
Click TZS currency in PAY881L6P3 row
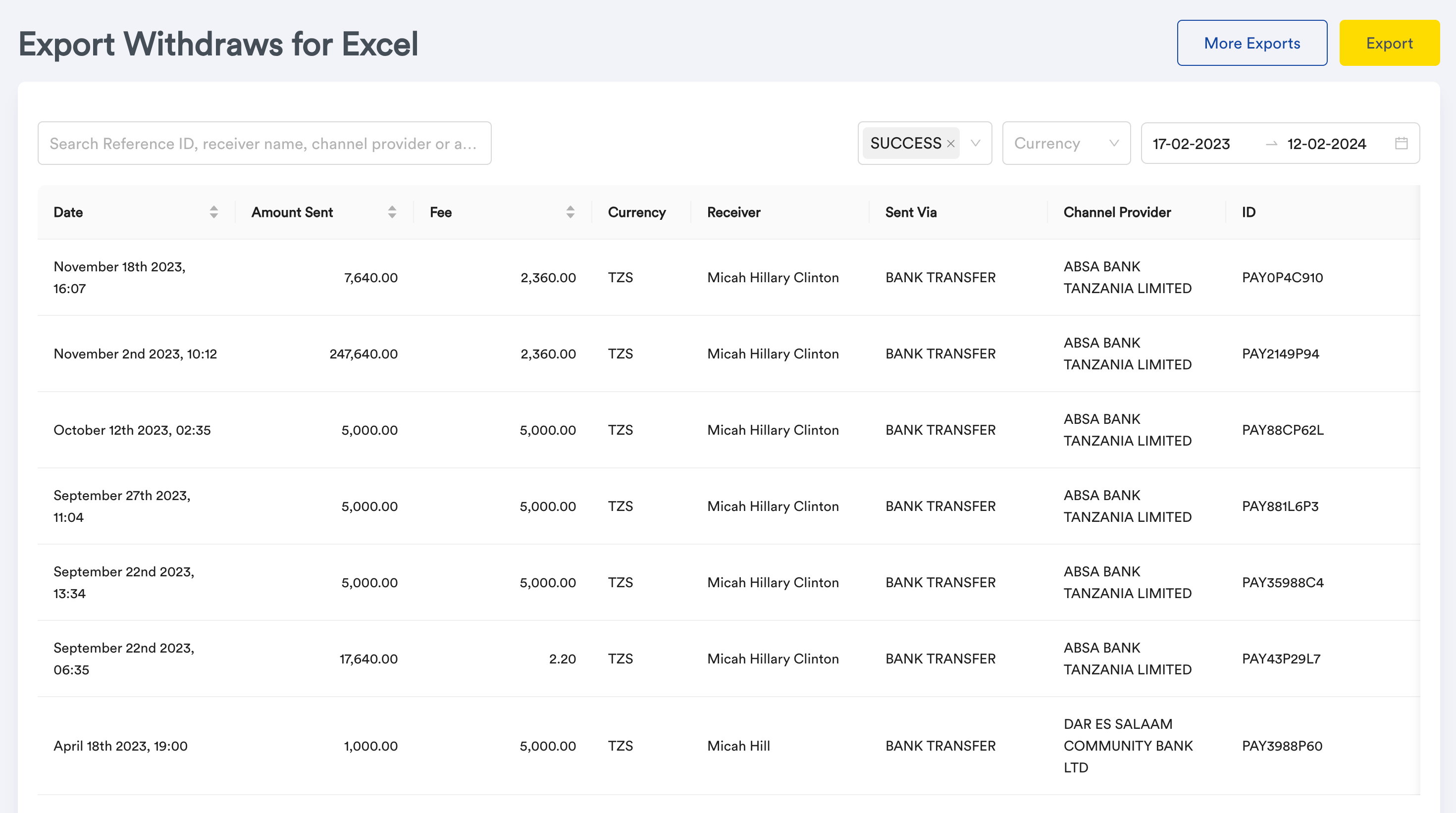click(621, 507)
